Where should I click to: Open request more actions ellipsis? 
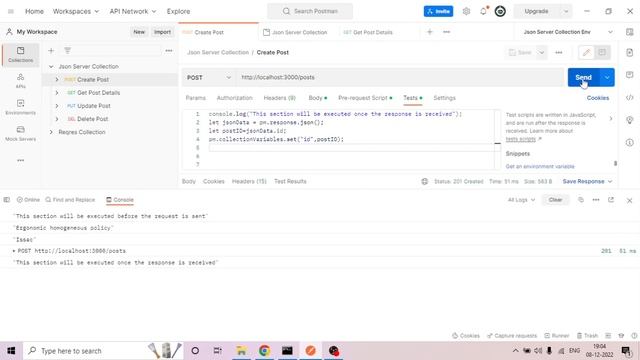click(x=558, y=52)
